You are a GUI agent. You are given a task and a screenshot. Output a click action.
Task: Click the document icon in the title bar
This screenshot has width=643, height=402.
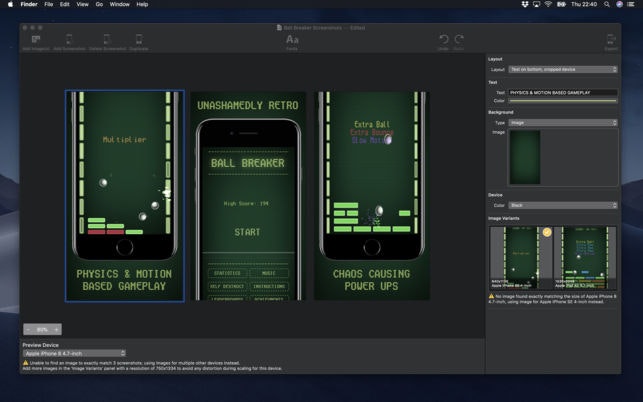(279, 27)
